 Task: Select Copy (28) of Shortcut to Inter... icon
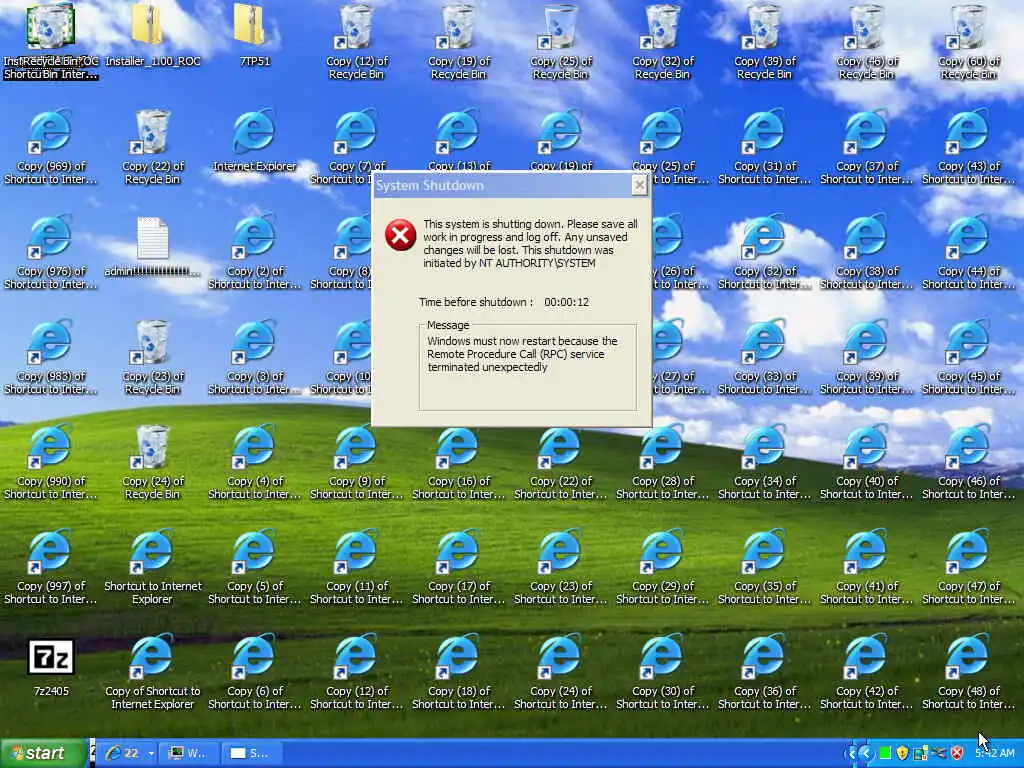click(662, 463)
